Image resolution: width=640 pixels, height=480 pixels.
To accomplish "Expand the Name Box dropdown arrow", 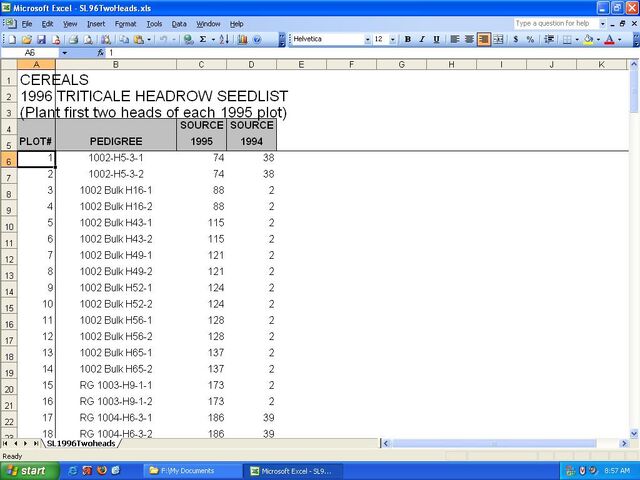I will point(64,53).
